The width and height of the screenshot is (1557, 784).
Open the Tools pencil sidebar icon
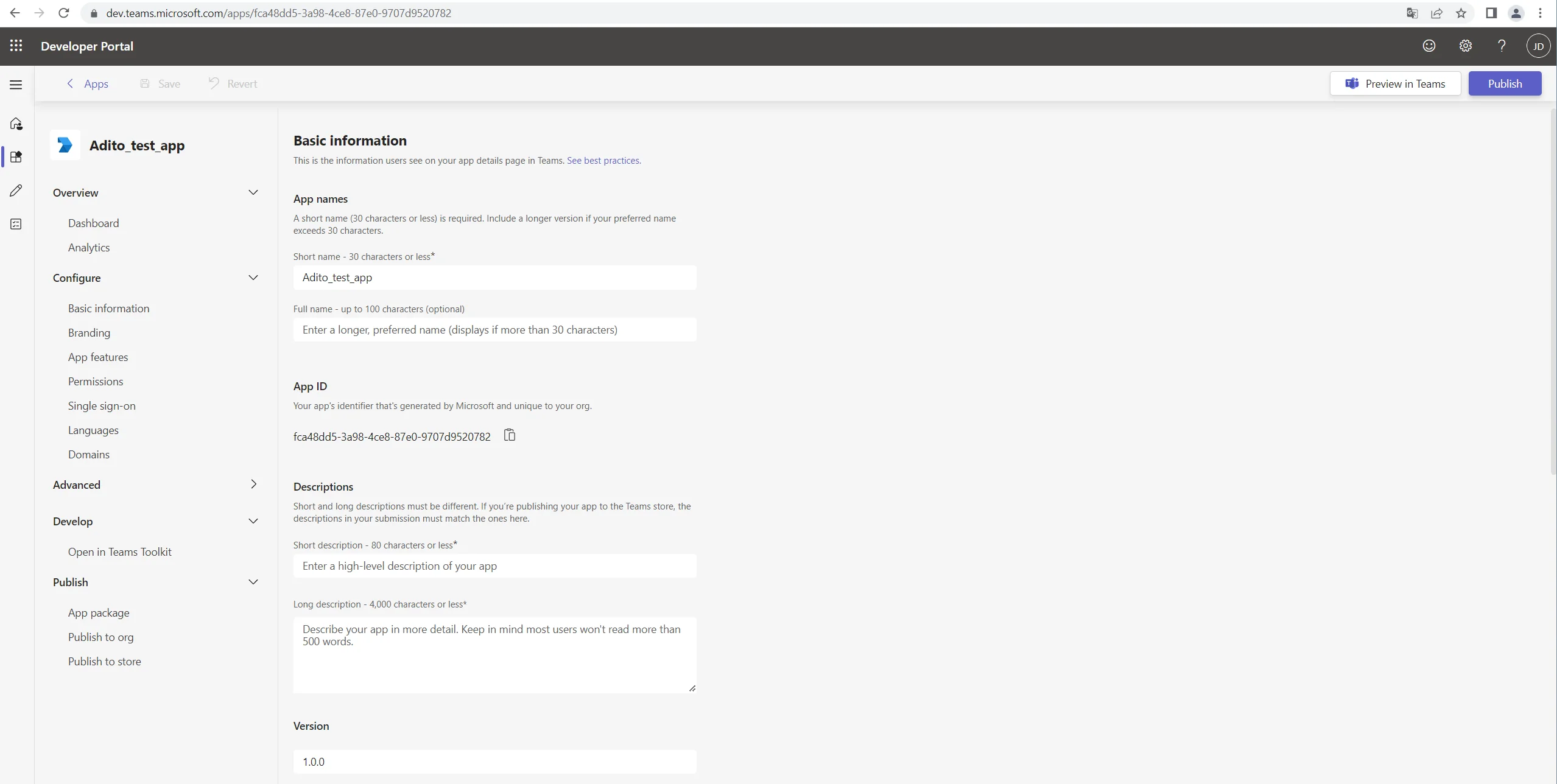tap(16, 191)
